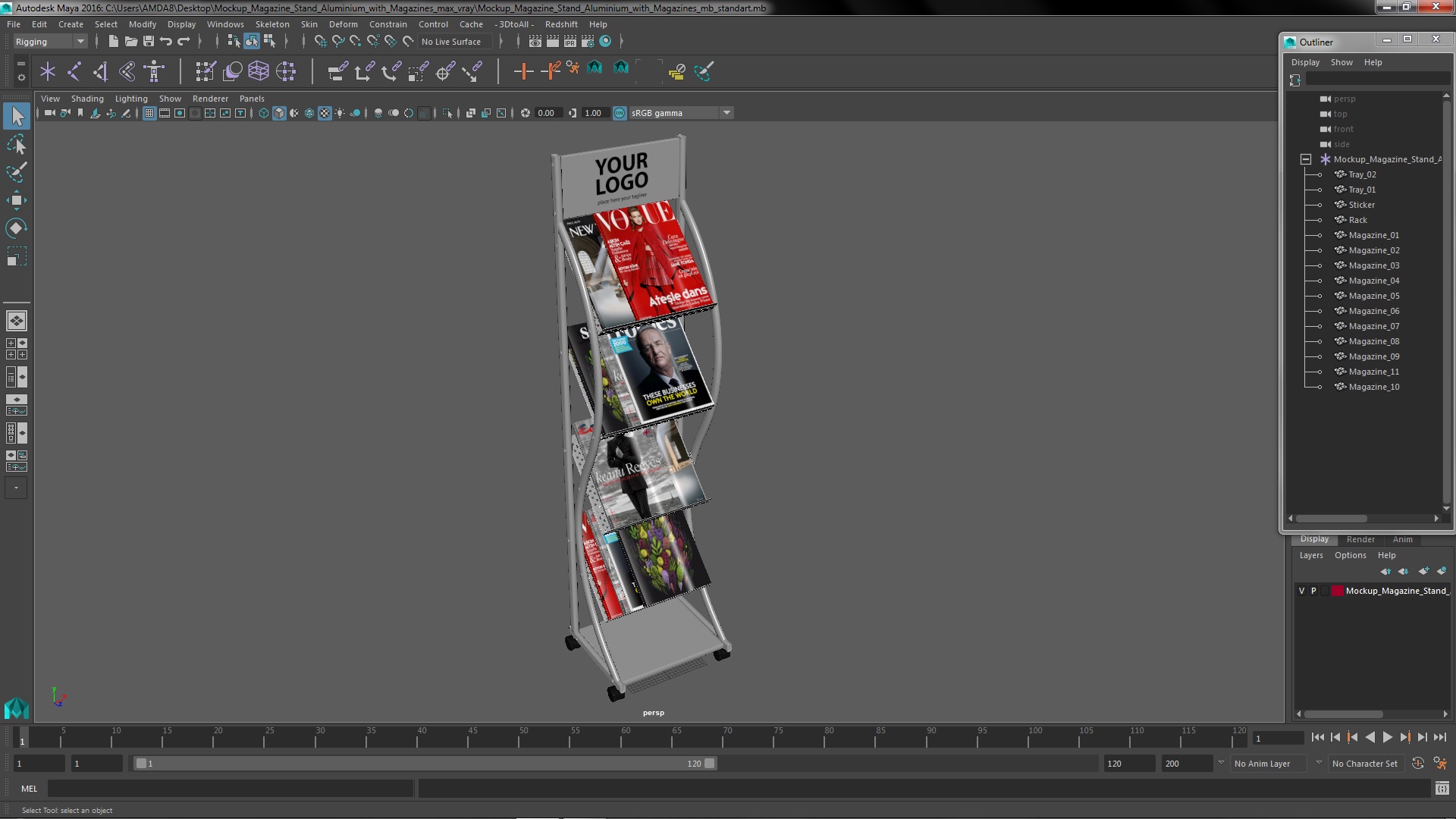Click the Save Scene icon
Viewport: 1456px width, 819px height.
[148, 42]
